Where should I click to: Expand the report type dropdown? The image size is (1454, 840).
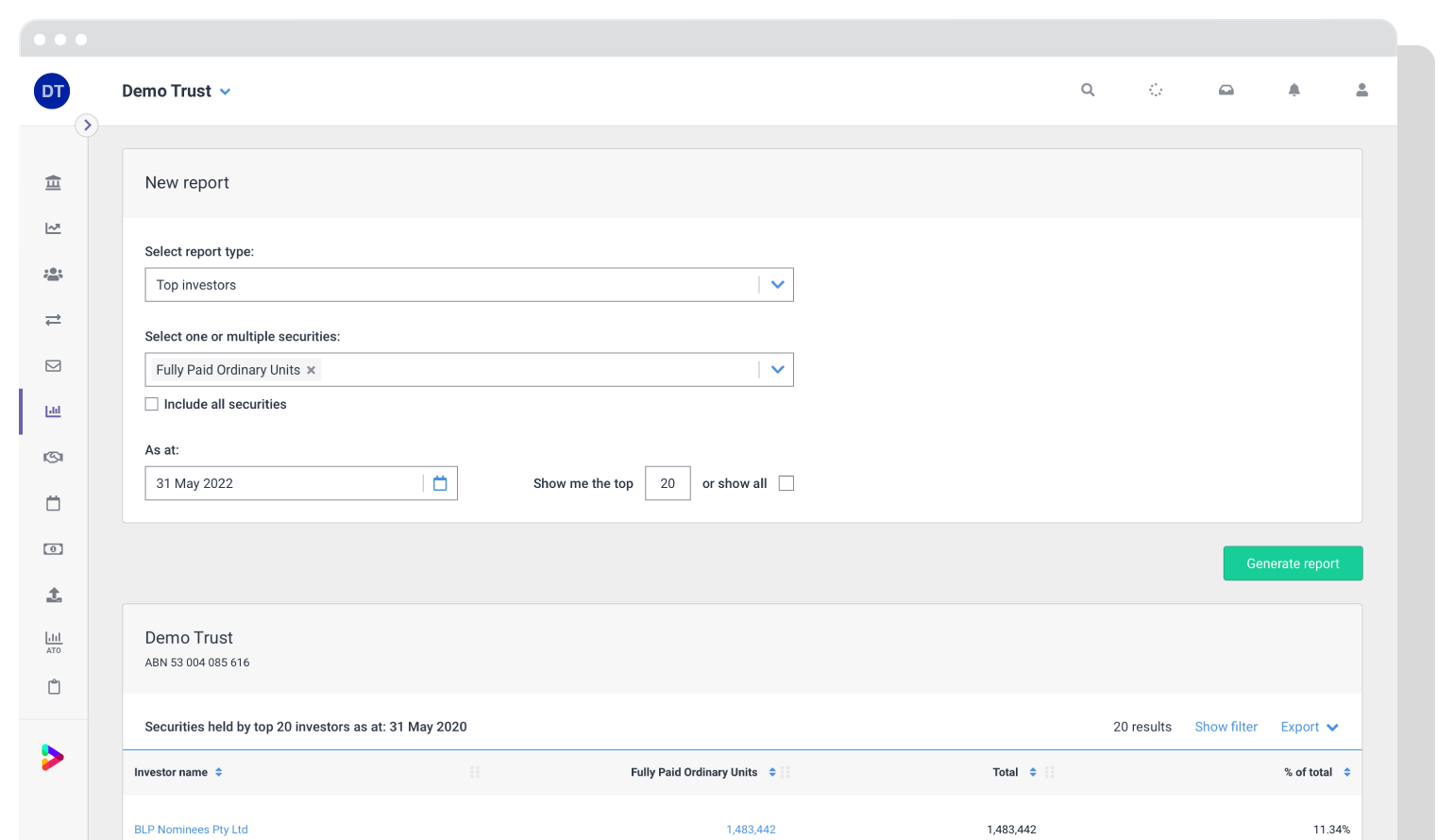[x=777, y=284]
